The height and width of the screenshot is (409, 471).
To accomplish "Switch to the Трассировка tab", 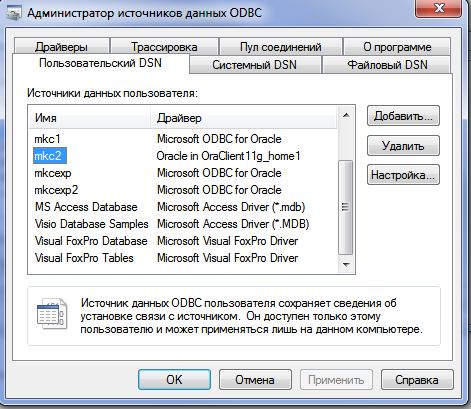I will [x=164, y=46].
